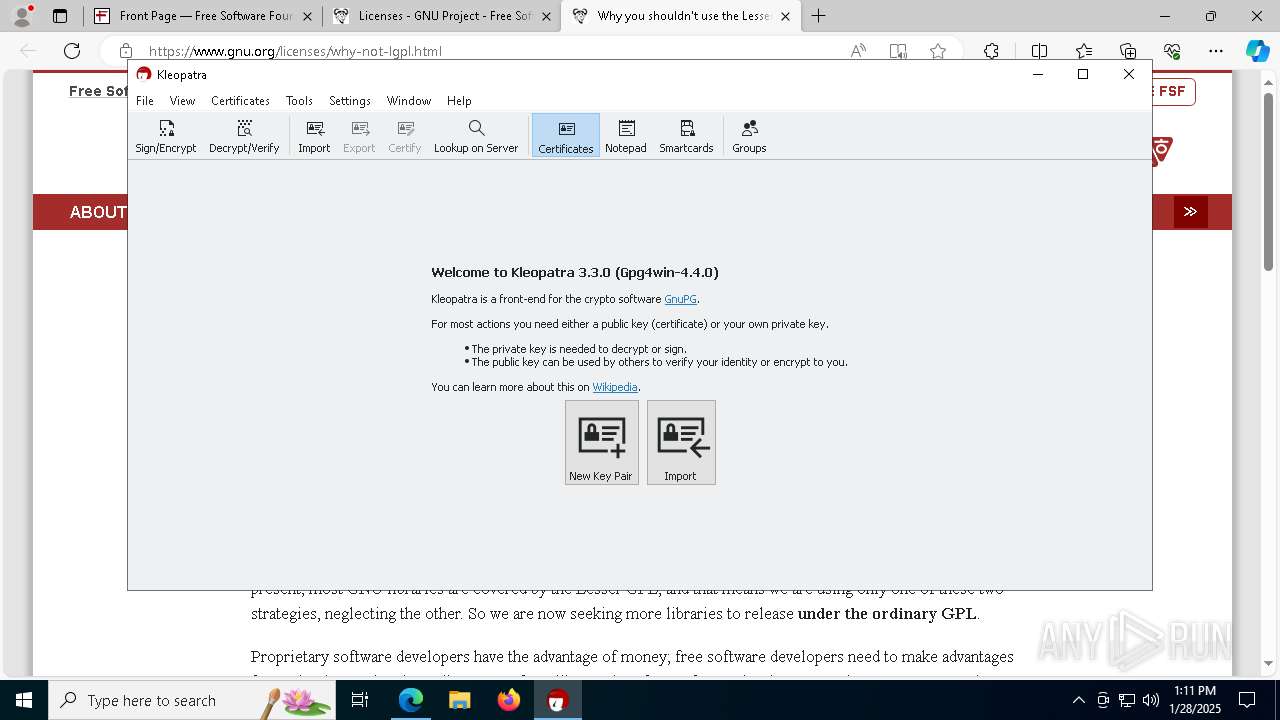Toggle split screen in Edge
Viewport: 1280px width, 720px height.
[x=1039, y=51]
